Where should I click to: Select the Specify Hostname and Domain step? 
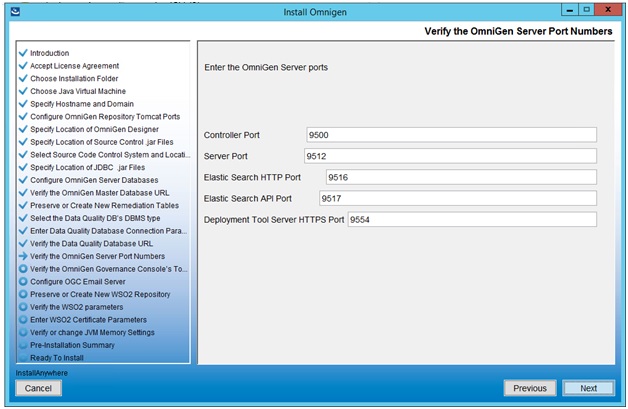82,104
